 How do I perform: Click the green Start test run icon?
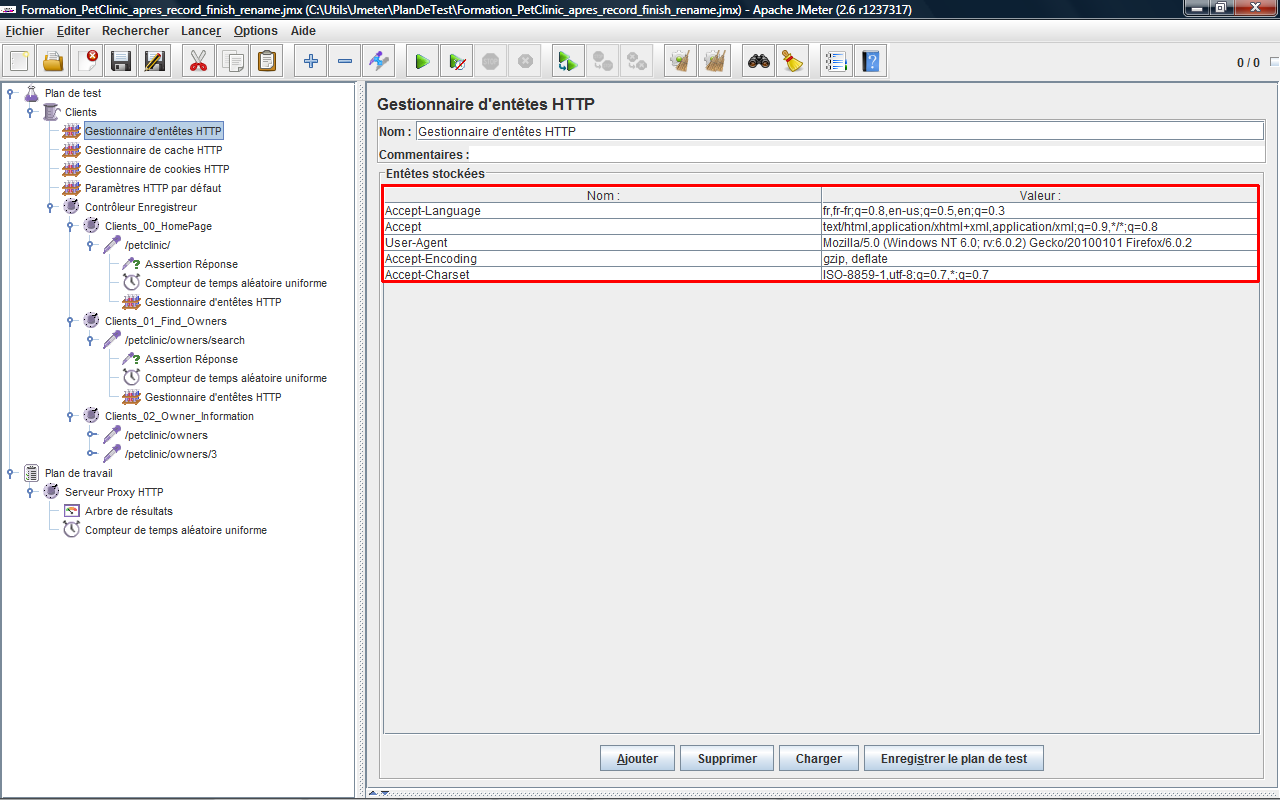point(422,62)
